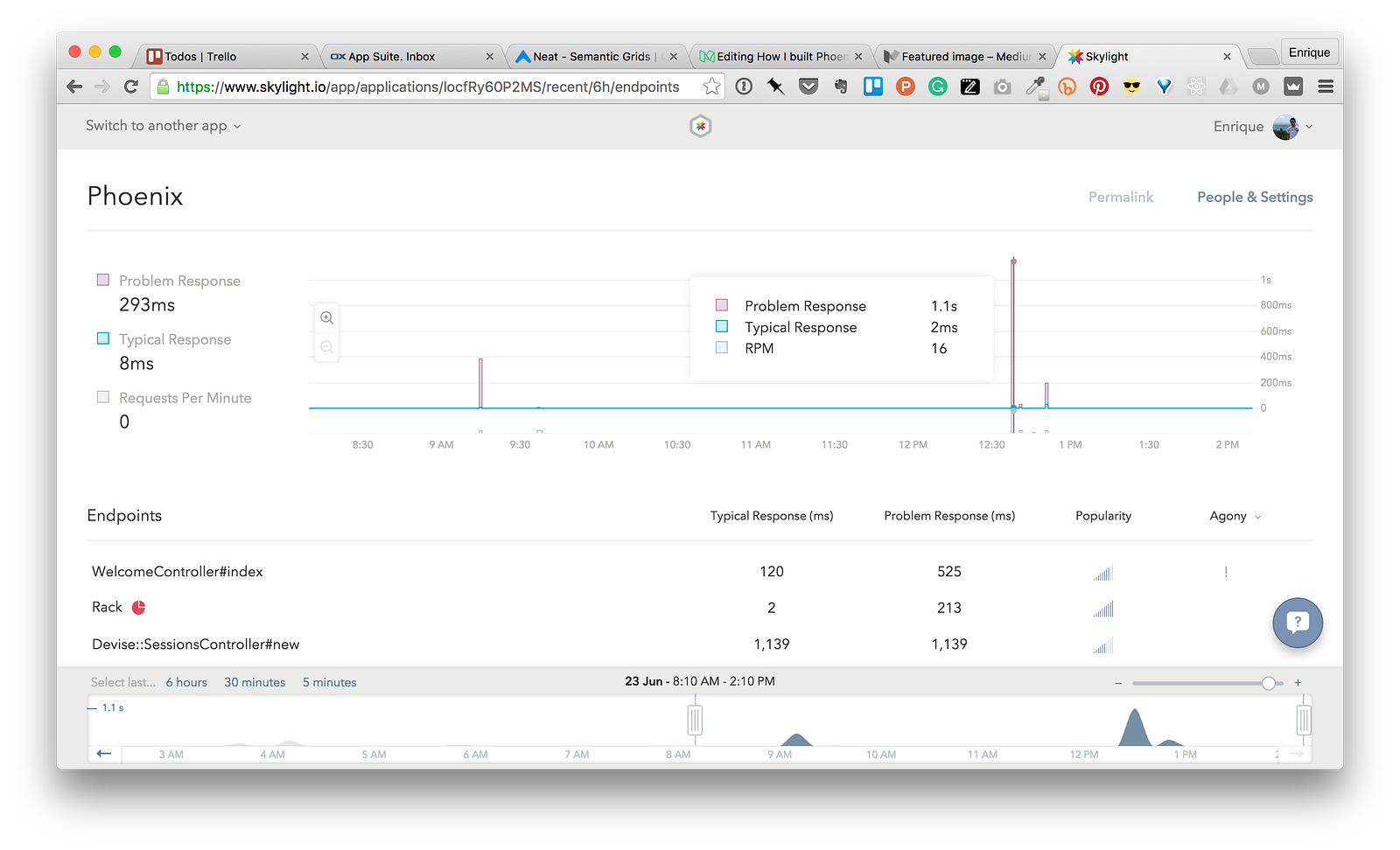Select the last 6 hours

(x=186, y=682)
